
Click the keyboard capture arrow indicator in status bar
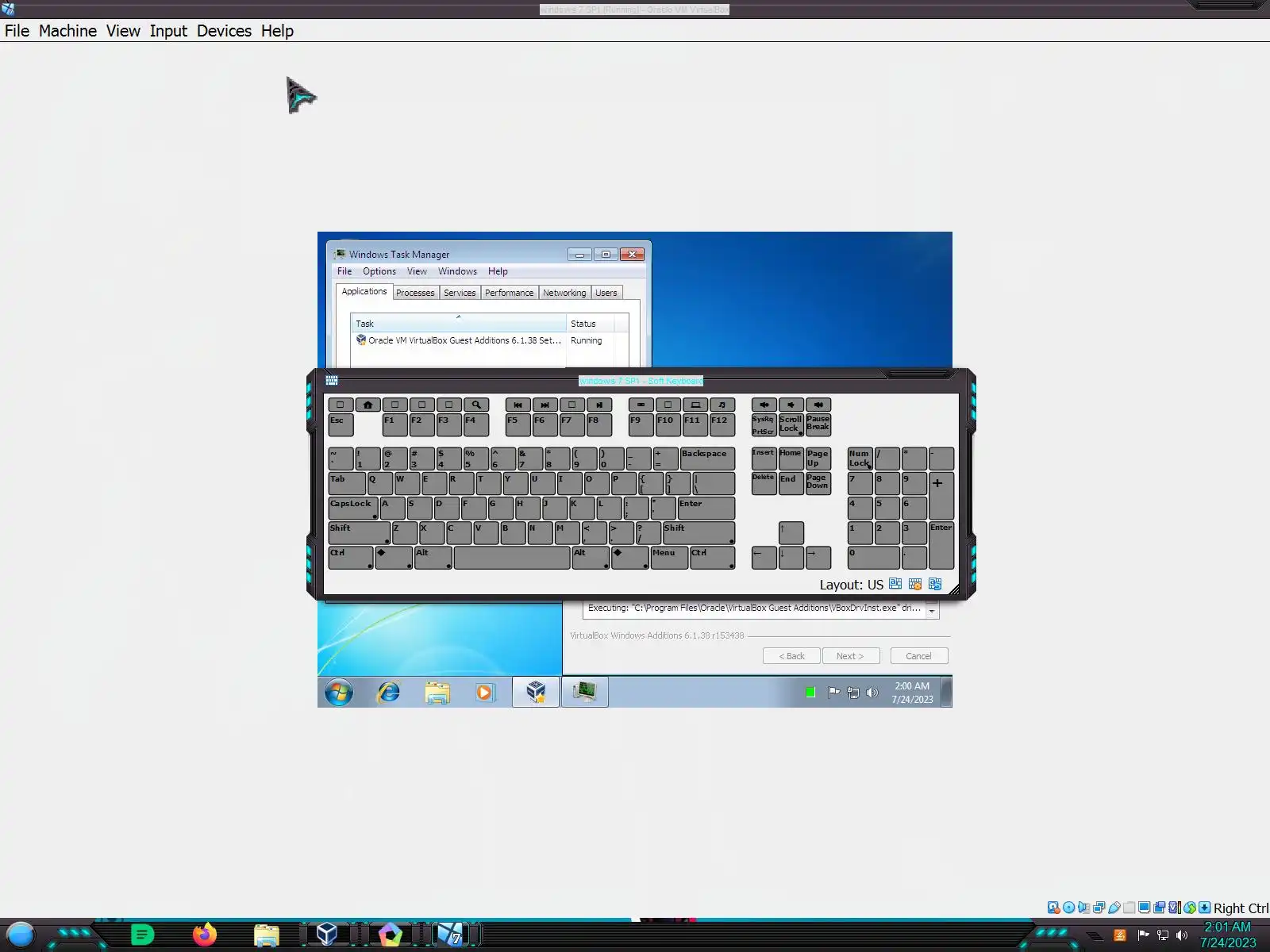[x=1205, y=908]
